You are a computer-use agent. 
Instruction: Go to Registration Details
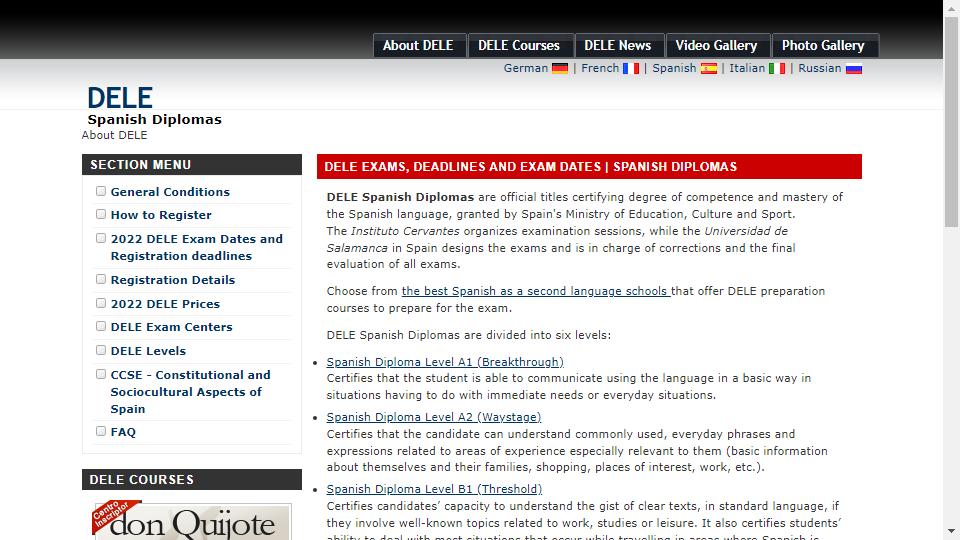tap(173, 280)
